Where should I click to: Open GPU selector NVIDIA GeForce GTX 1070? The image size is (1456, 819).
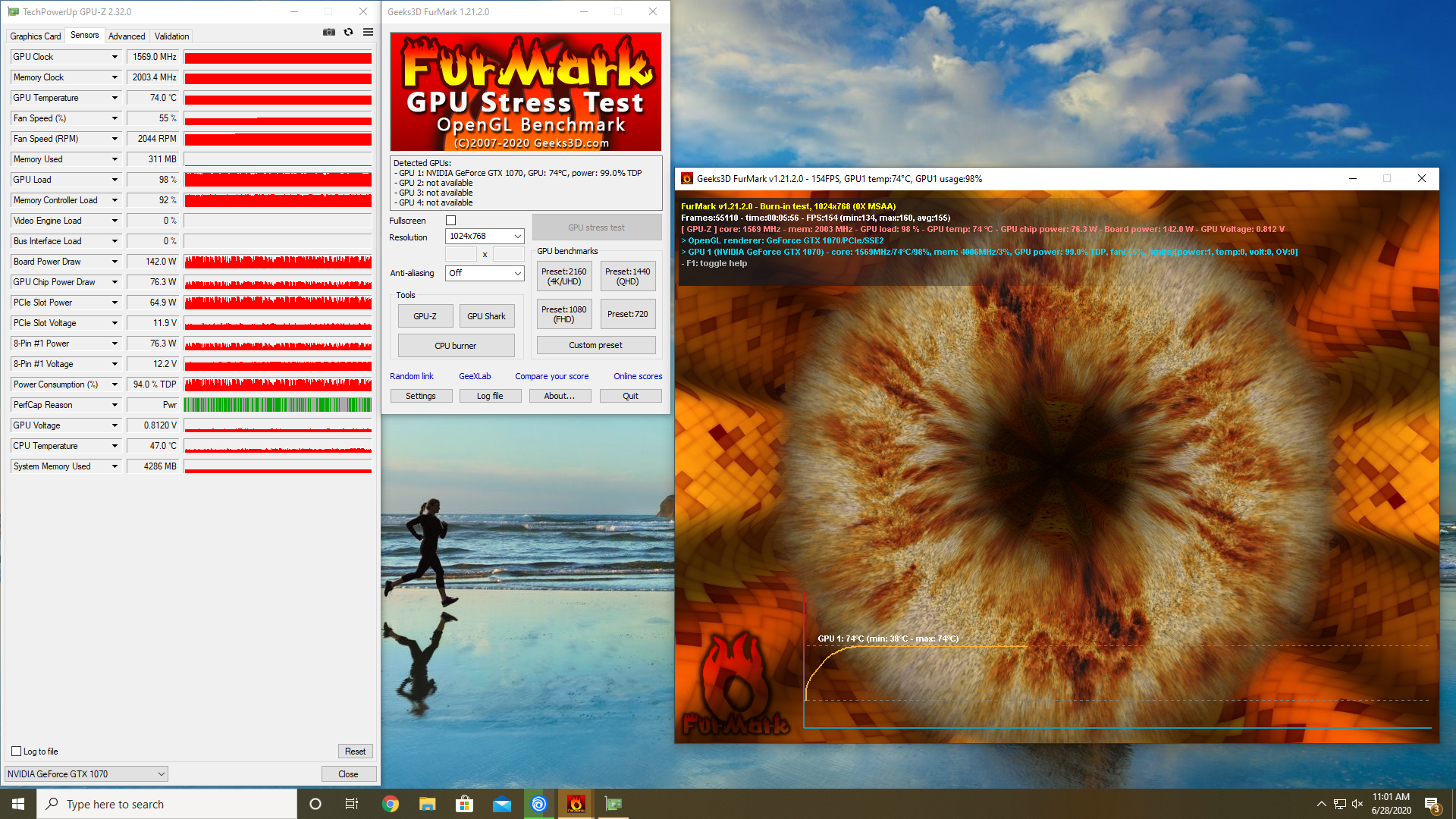coord(86,774)
